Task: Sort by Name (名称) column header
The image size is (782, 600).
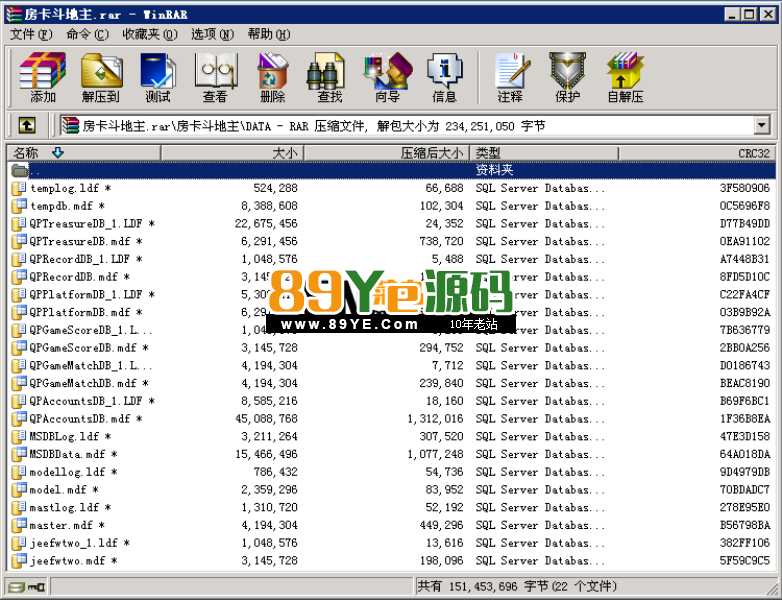Action: pos(84,153)
